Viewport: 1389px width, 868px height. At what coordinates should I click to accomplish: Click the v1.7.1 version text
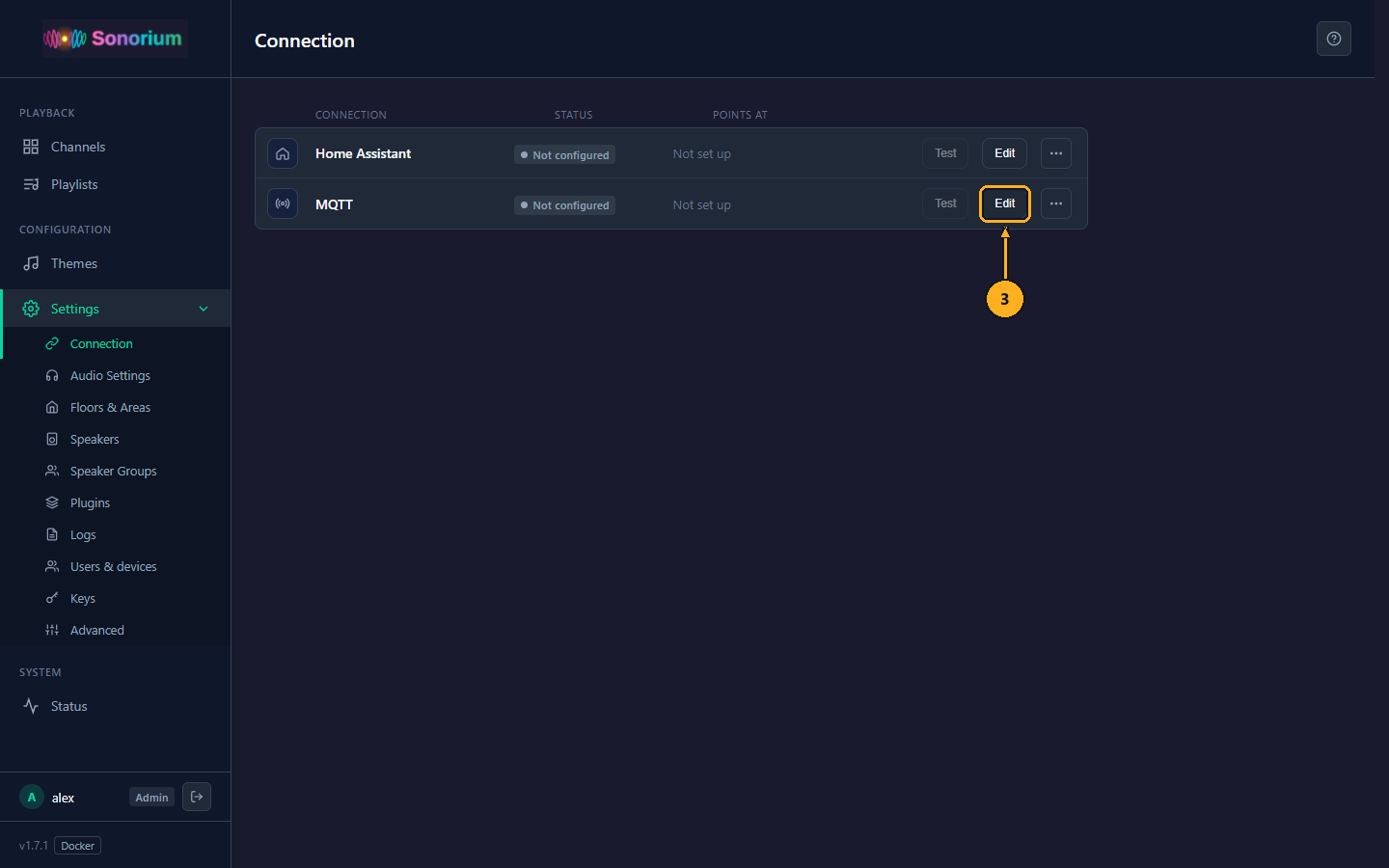click(x=34, y=846)
